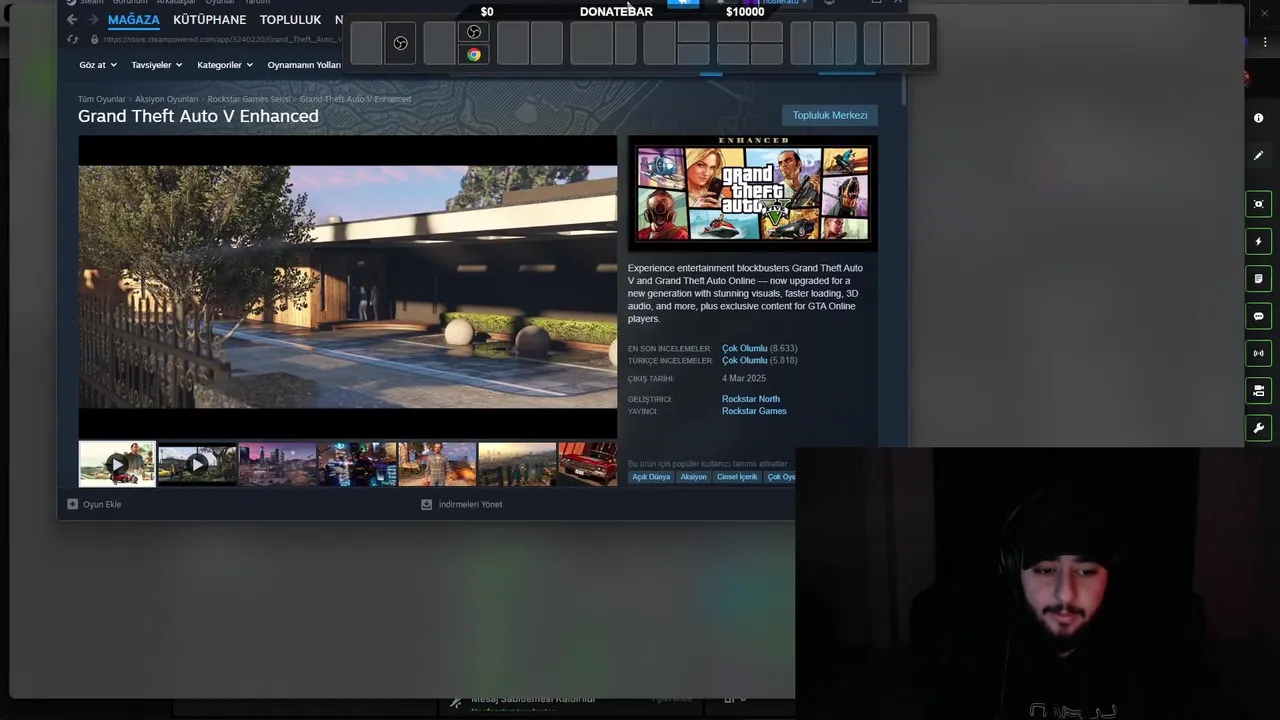Click the Chrome icon in the window-switcher overlay

pos(474,55)
